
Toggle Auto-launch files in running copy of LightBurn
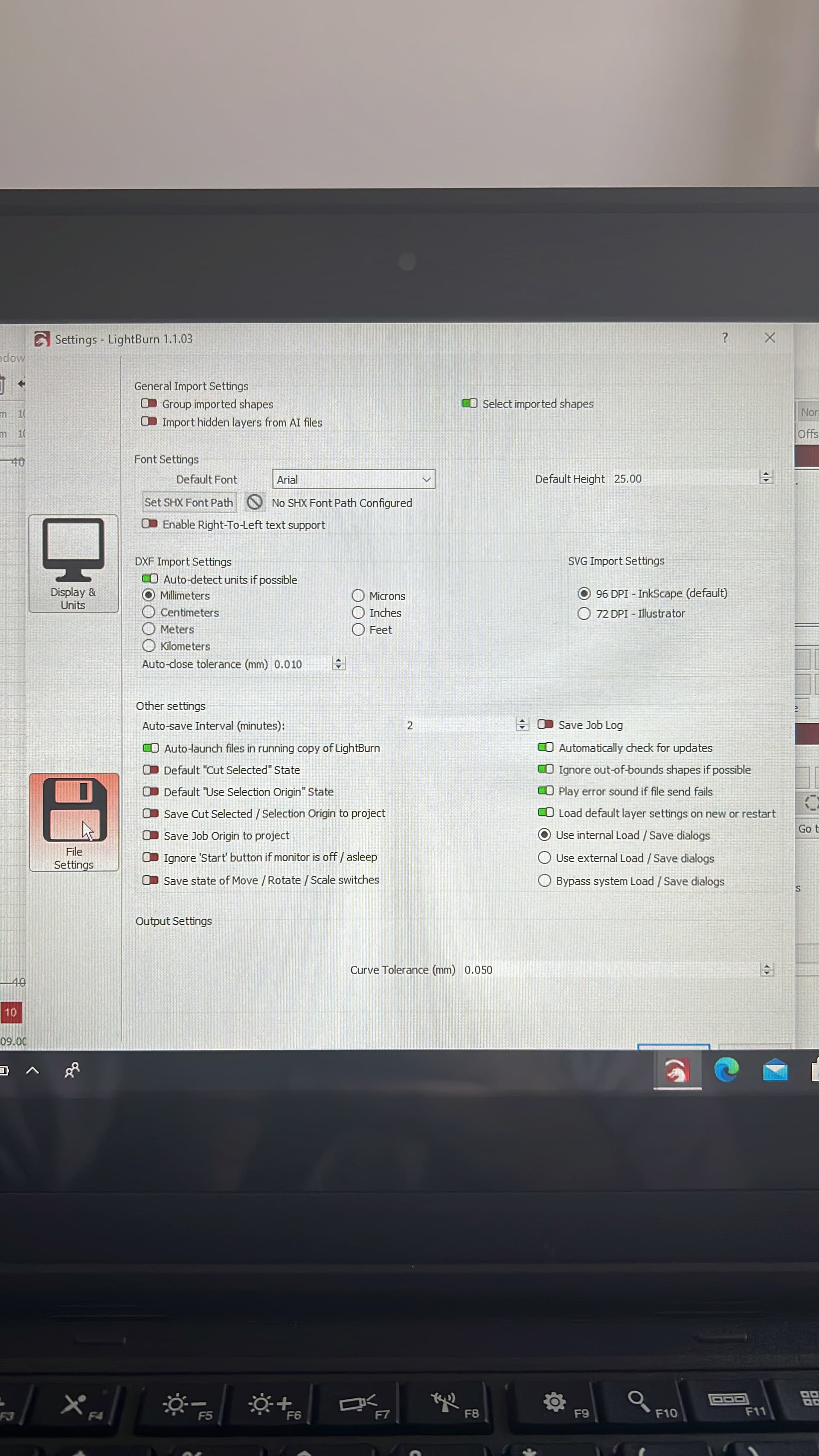tap(151, 748)
